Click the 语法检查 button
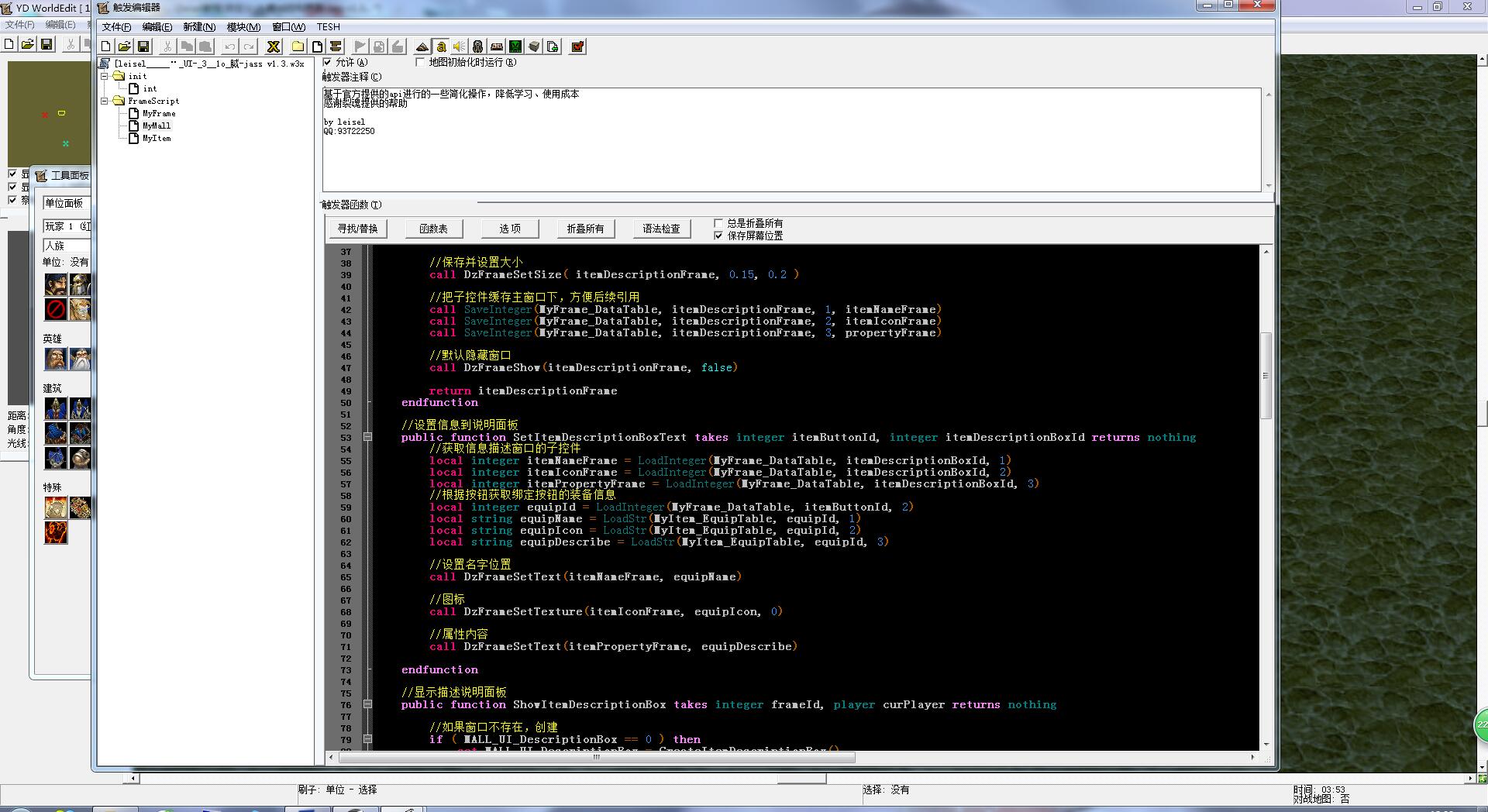Viewport: 1488px width, 812px height. pyautogui.click(x=661, y=229)
